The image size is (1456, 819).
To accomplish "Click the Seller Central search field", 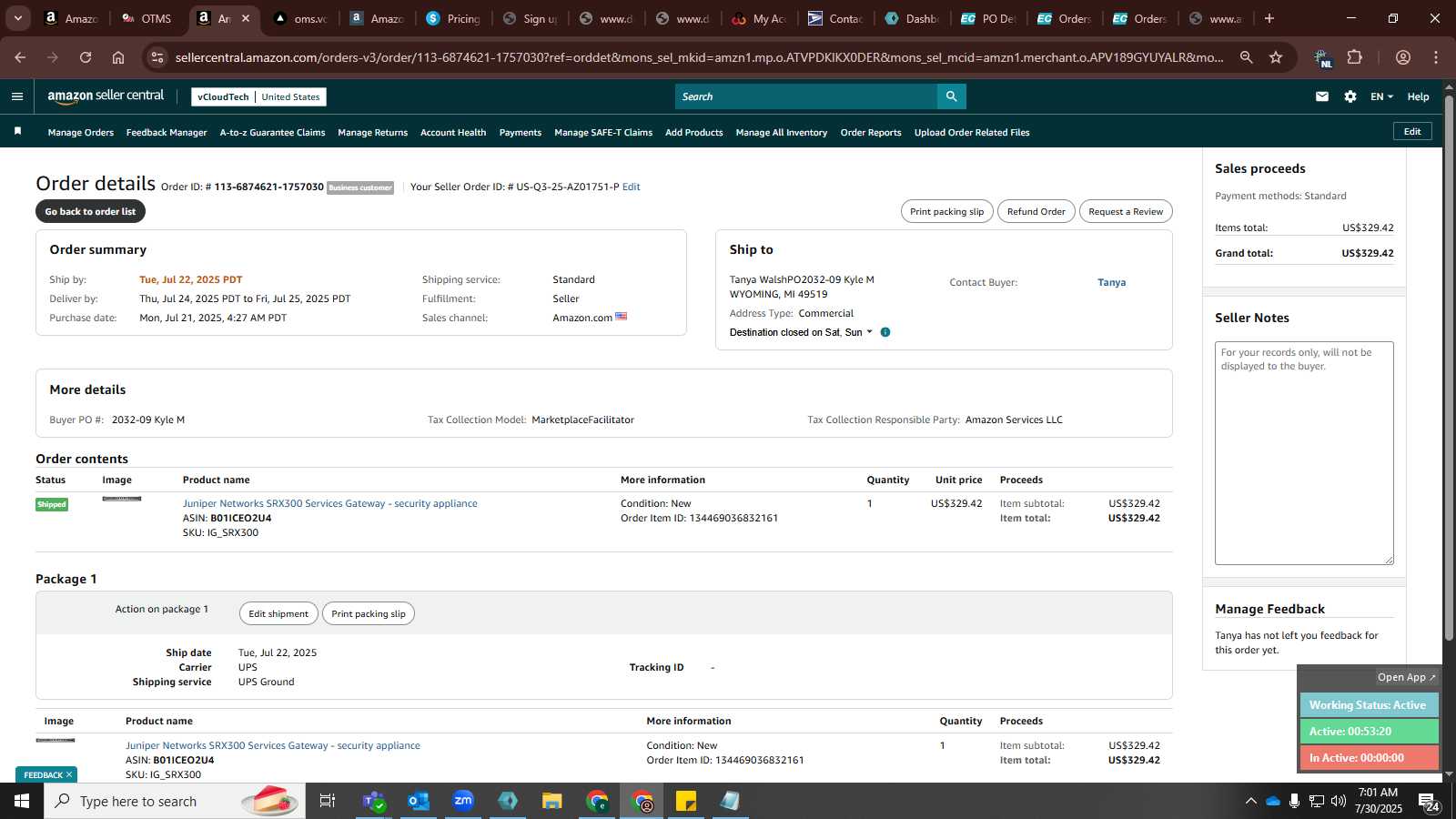I will pos(805,96).
